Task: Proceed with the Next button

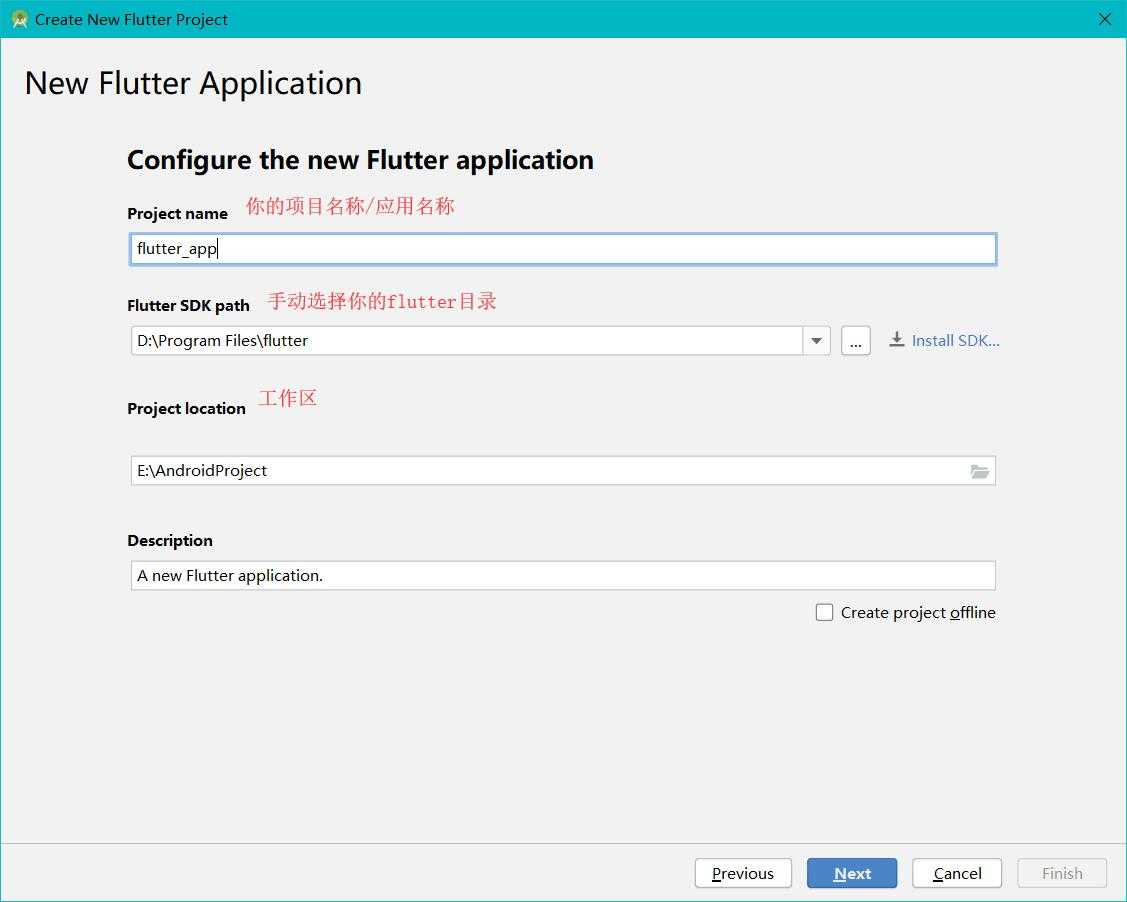Action: tap(852, 873)
